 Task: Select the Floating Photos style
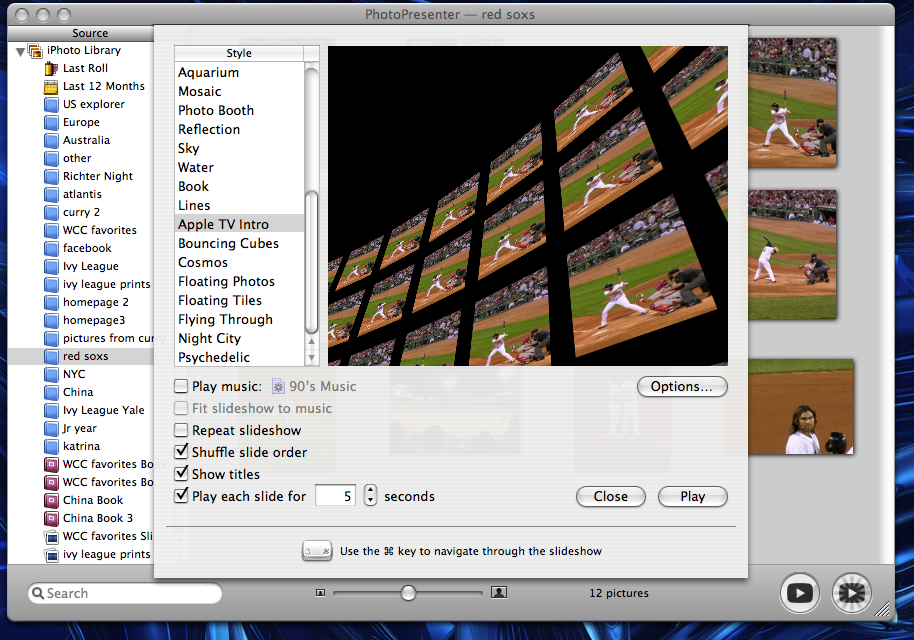point(239,282)
